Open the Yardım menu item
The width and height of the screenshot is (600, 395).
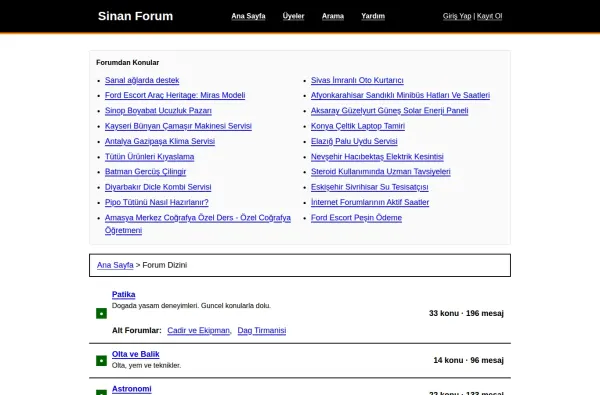point(373,16)
